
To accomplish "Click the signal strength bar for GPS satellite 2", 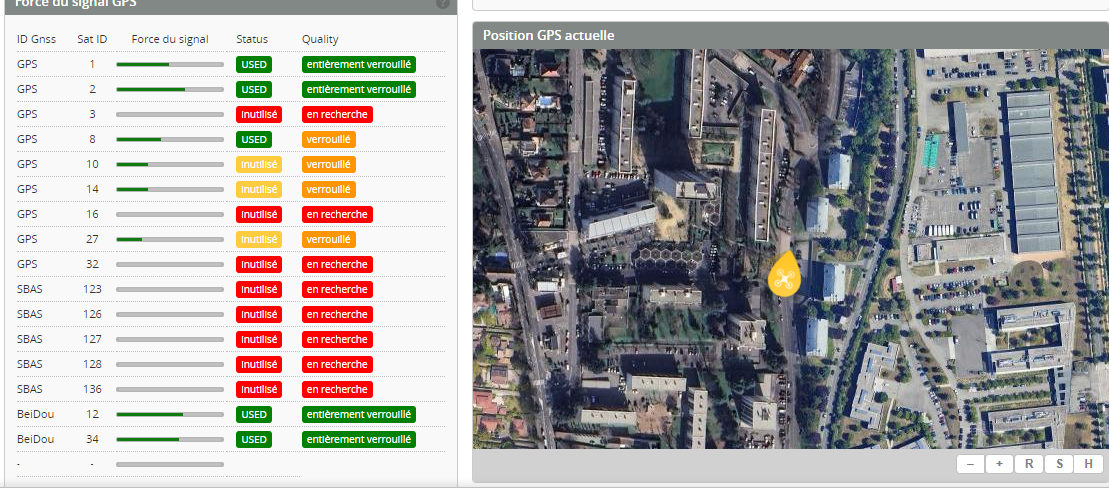I will click(169, 89).
